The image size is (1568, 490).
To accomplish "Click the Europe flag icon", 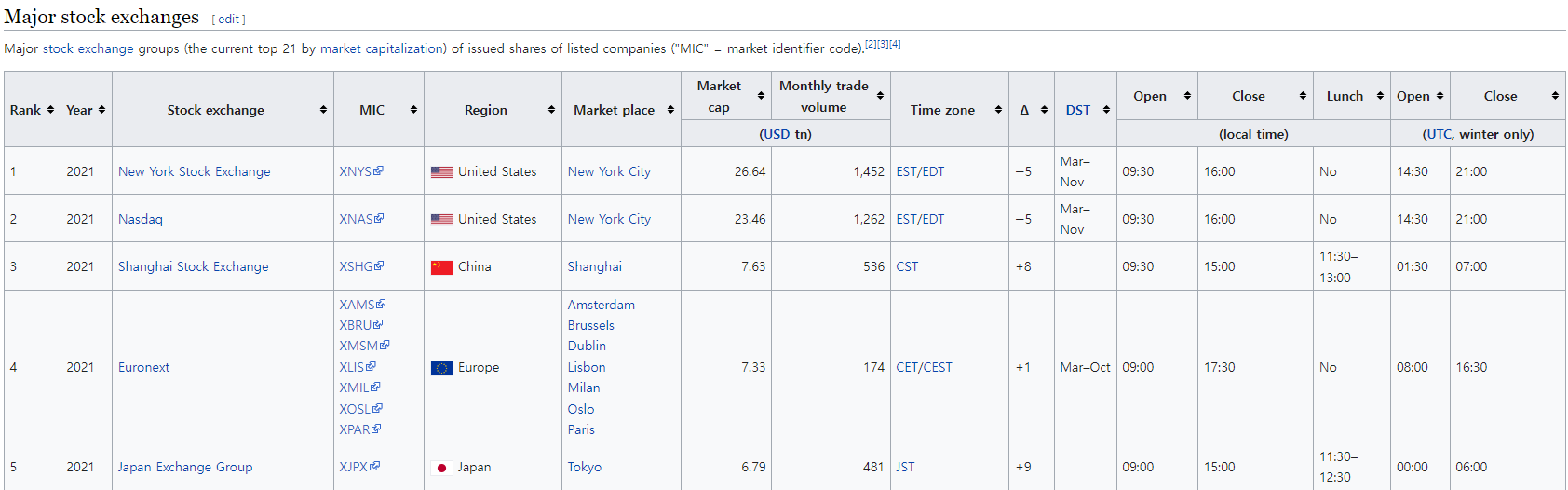I will (x=441, y=368).
